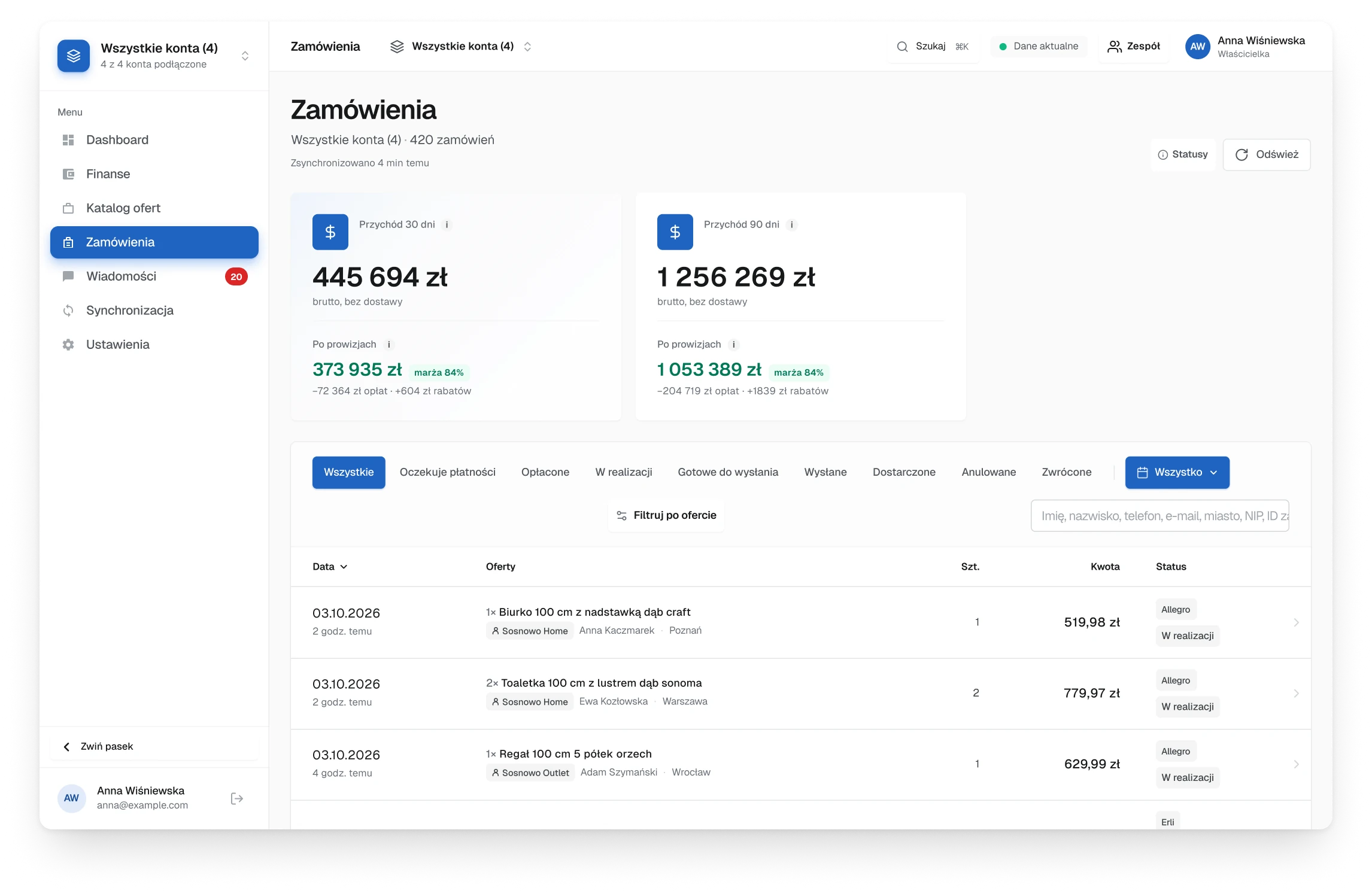Expand the Toaletka 100 cm order row chevron

point(1296,694)
